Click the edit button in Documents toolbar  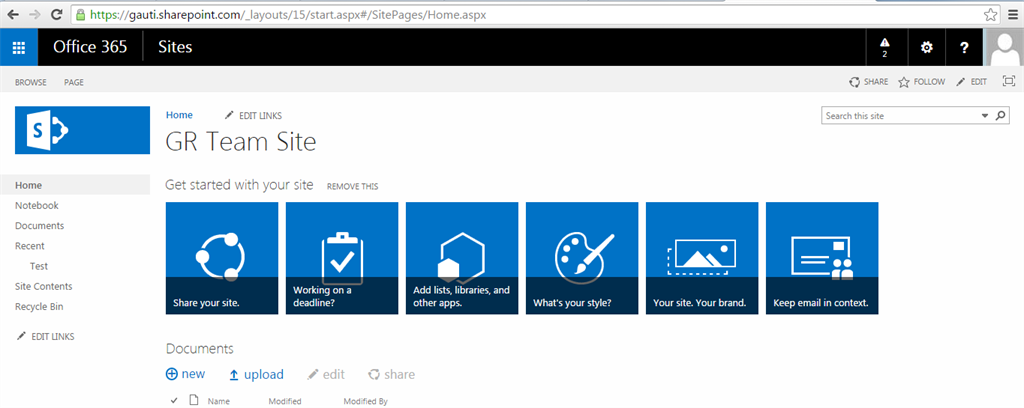326,375
